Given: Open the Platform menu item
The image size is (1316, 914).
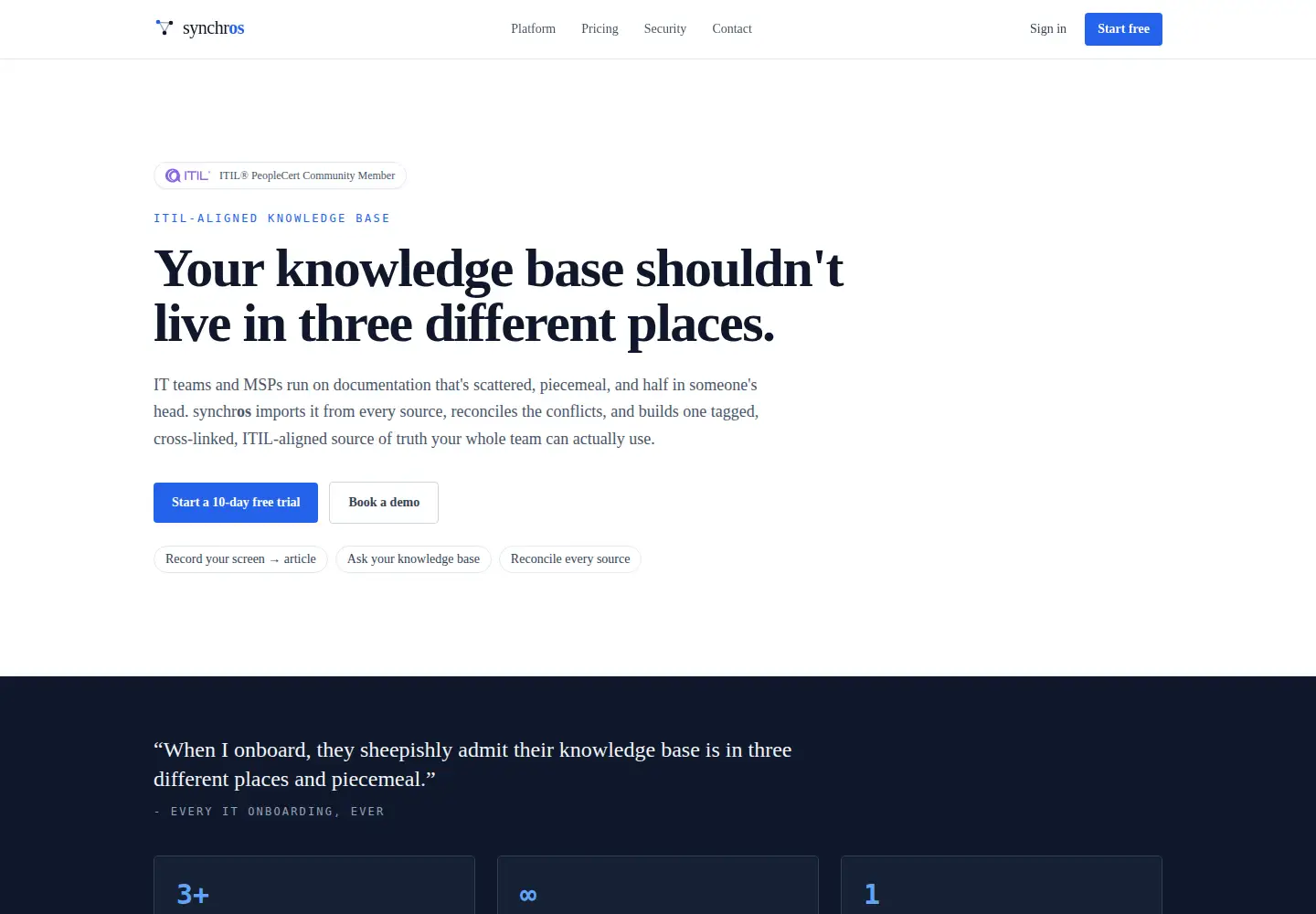Looking at the screenshot, I should point(533,29).
